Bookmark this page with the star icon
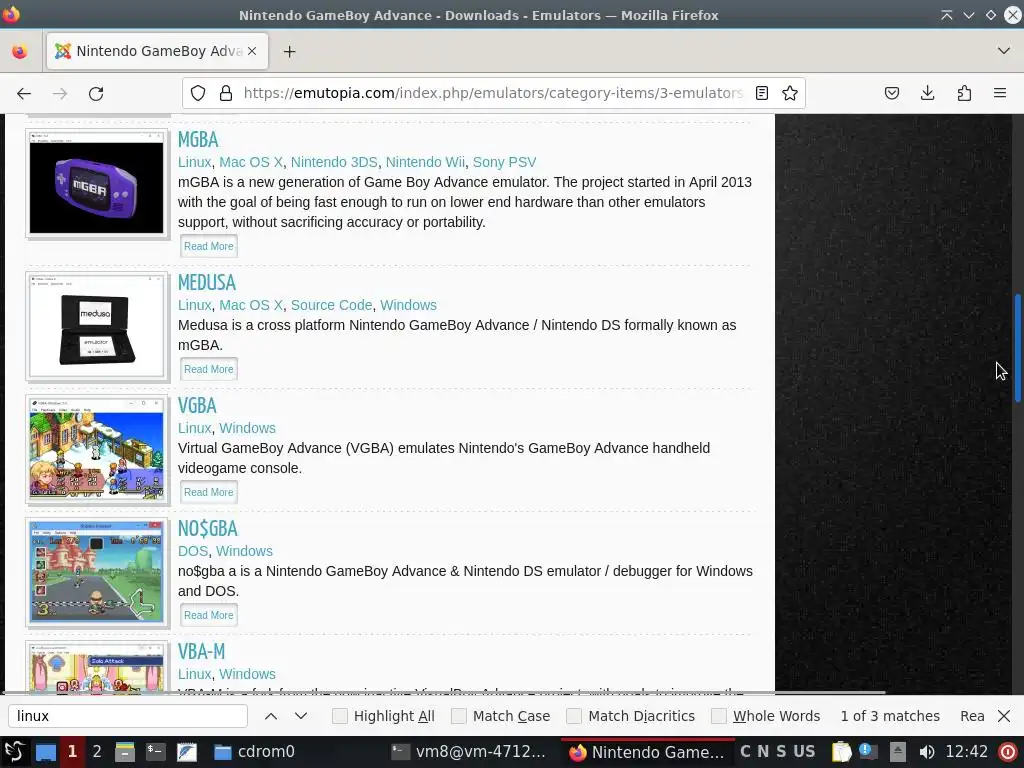The height and width of the screenshot is (768, 1024). [790, 93]
